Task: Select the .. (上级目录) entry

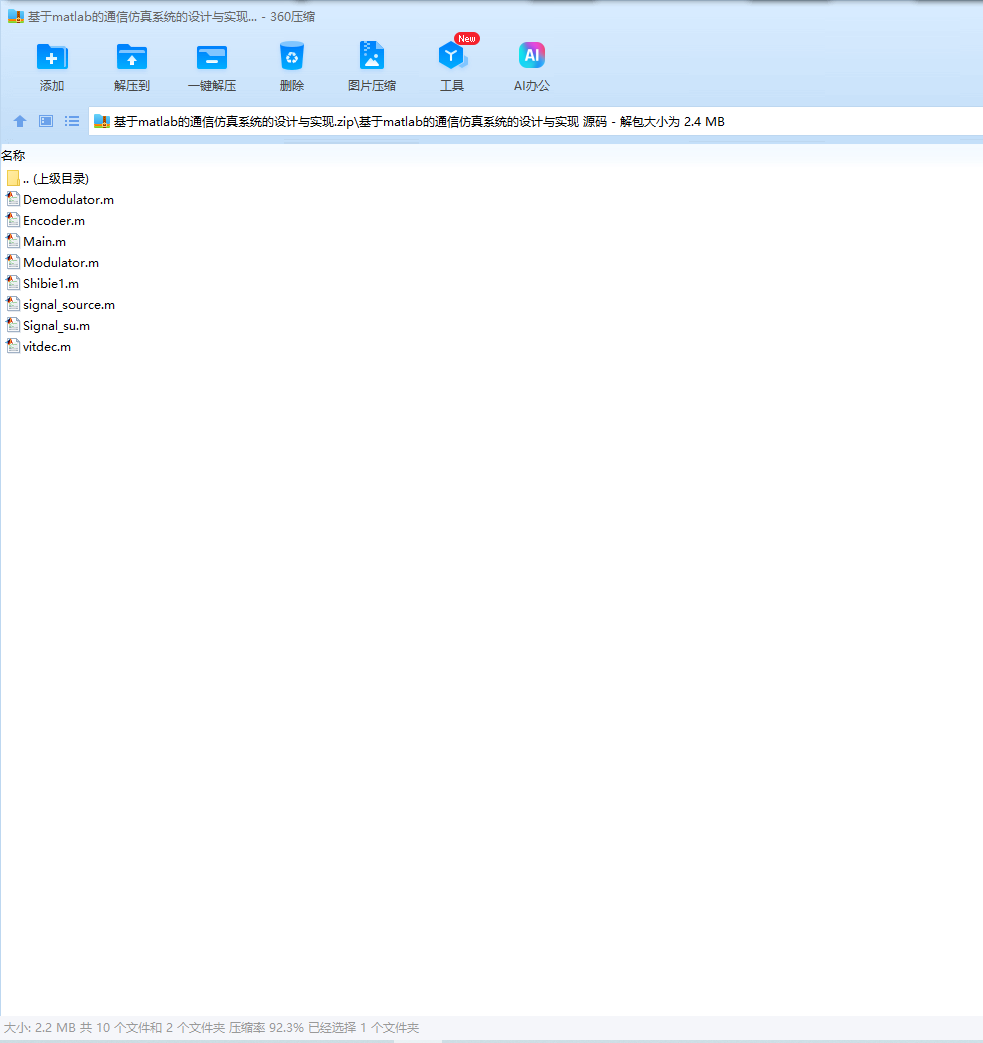Action: 56,178
